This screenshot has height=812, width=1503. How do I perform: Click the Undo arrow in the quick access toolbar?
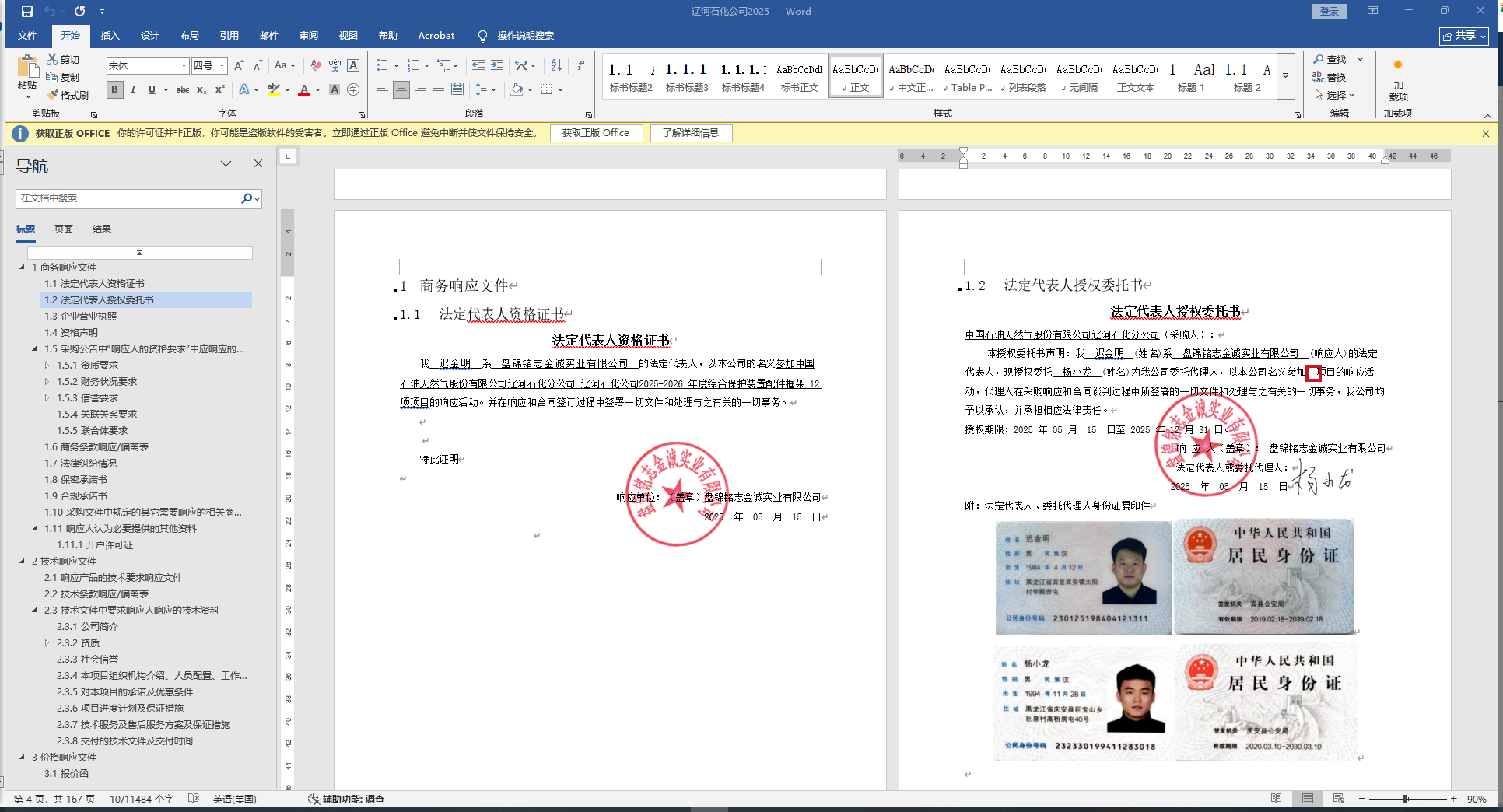tap(50, 12)
